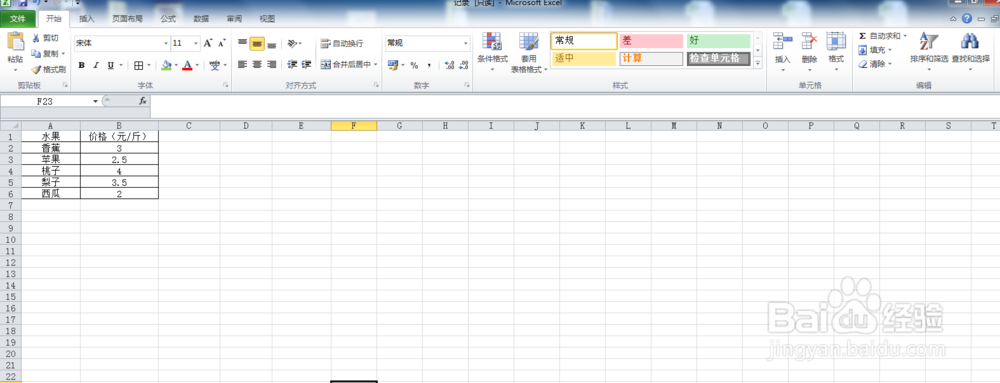Open Sort and Filter (排序和筛选)
1000x383 pixels.
coord(928,51)
